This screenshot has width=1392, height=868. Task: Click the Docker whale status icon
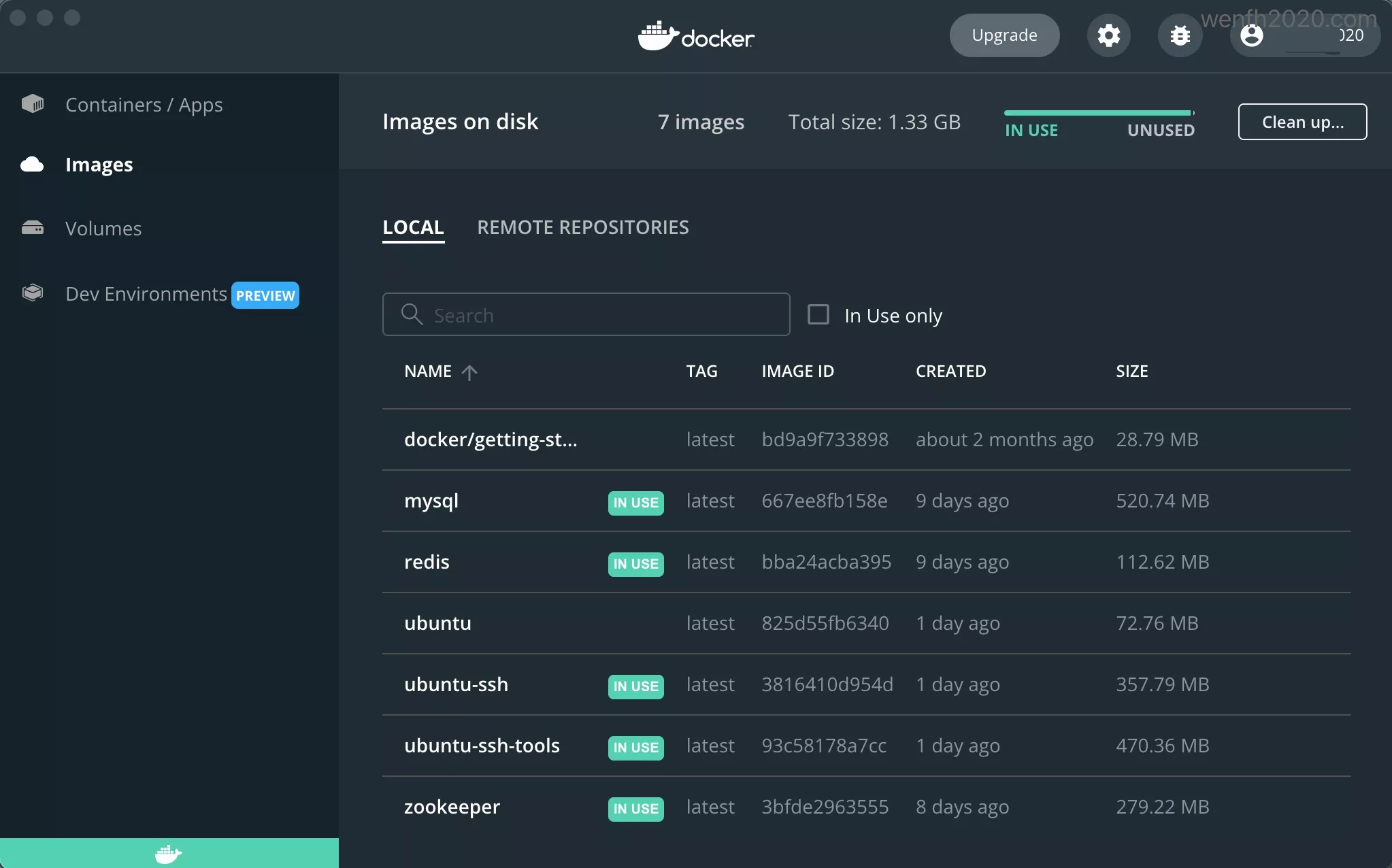tap(168, 854)
